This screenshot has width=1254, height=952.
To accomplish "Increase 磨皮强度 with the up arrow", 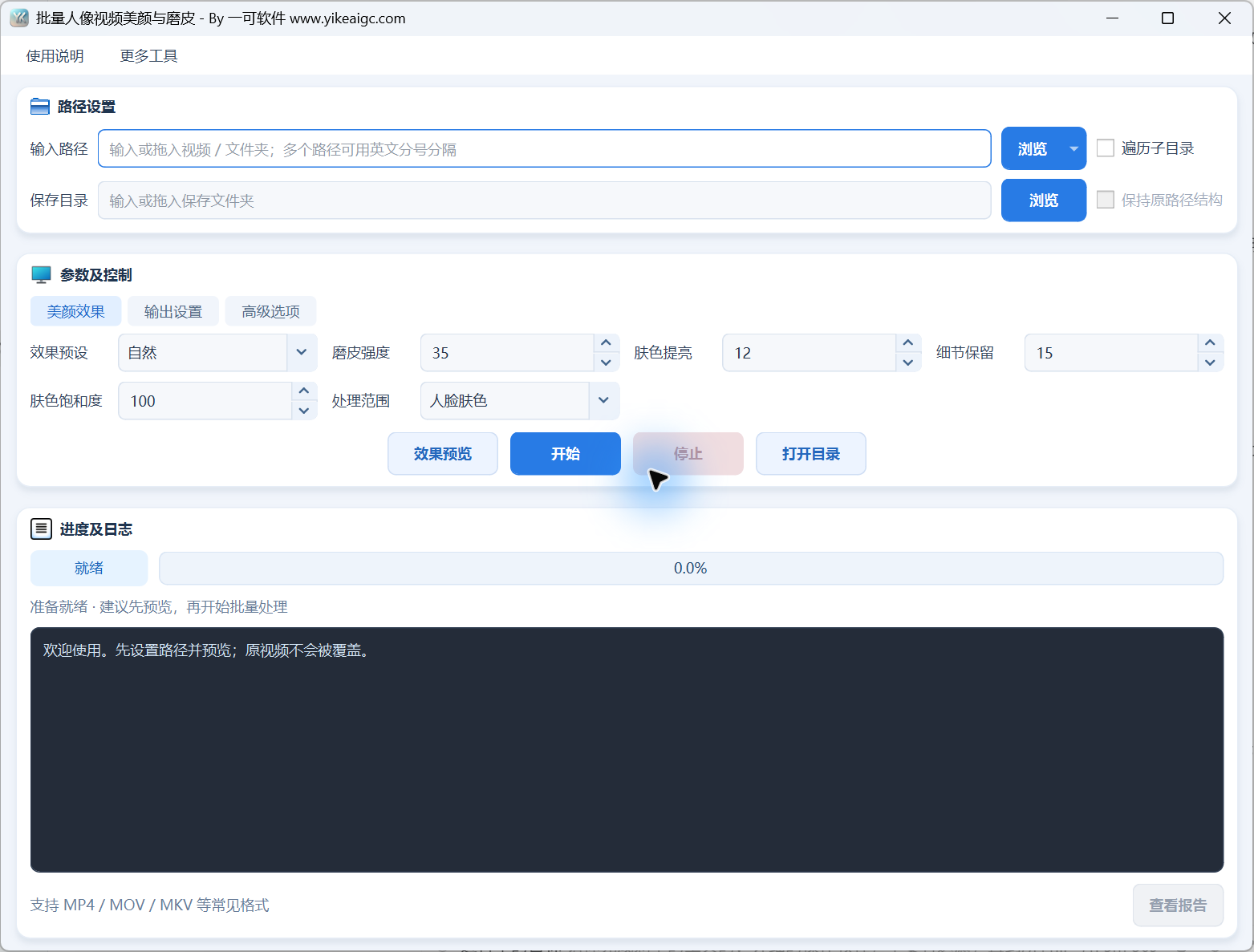I will click(x=606, y=343).
